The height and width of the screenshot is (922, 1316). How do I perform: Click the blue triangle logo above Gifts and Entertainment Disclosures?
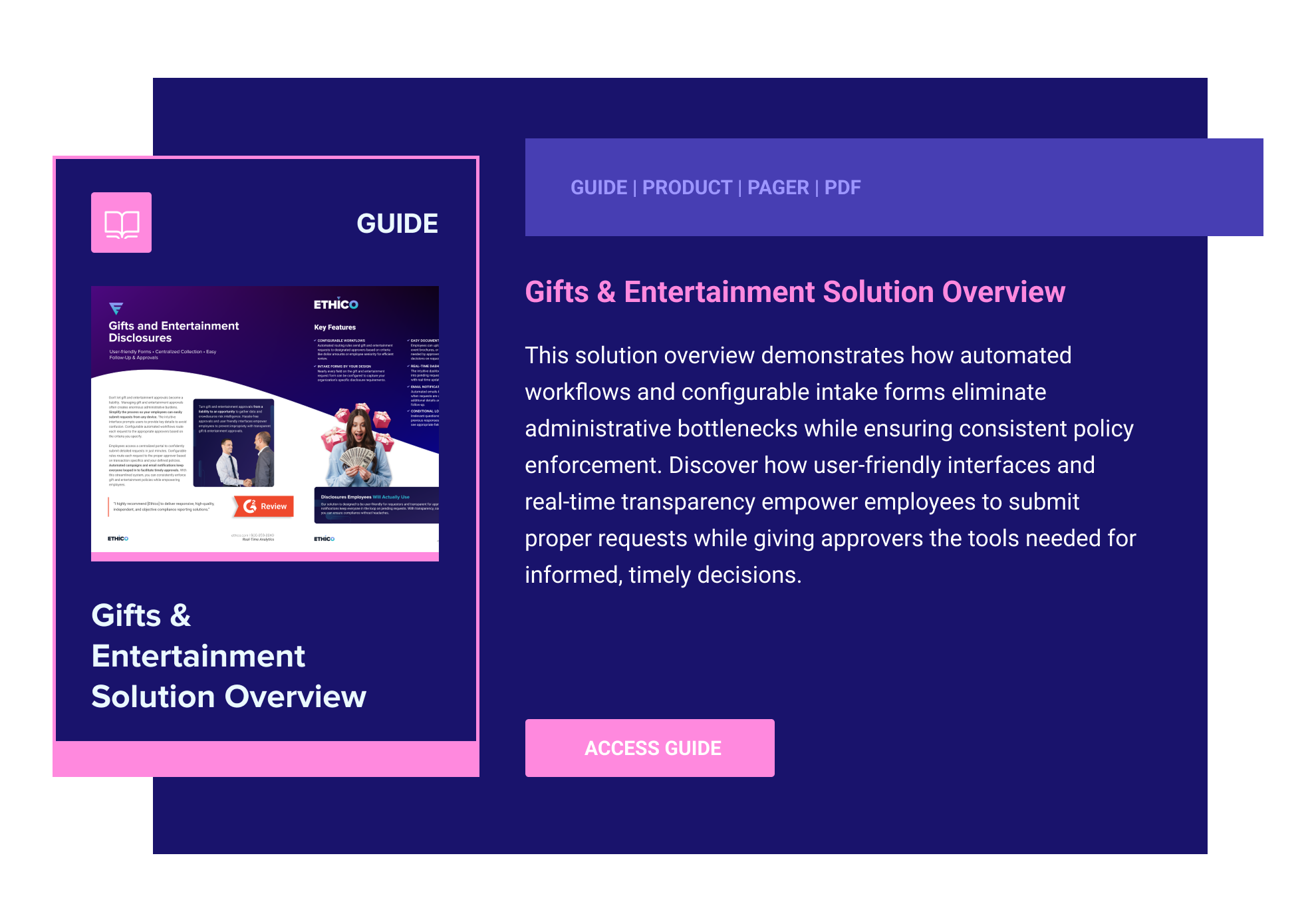116,308
